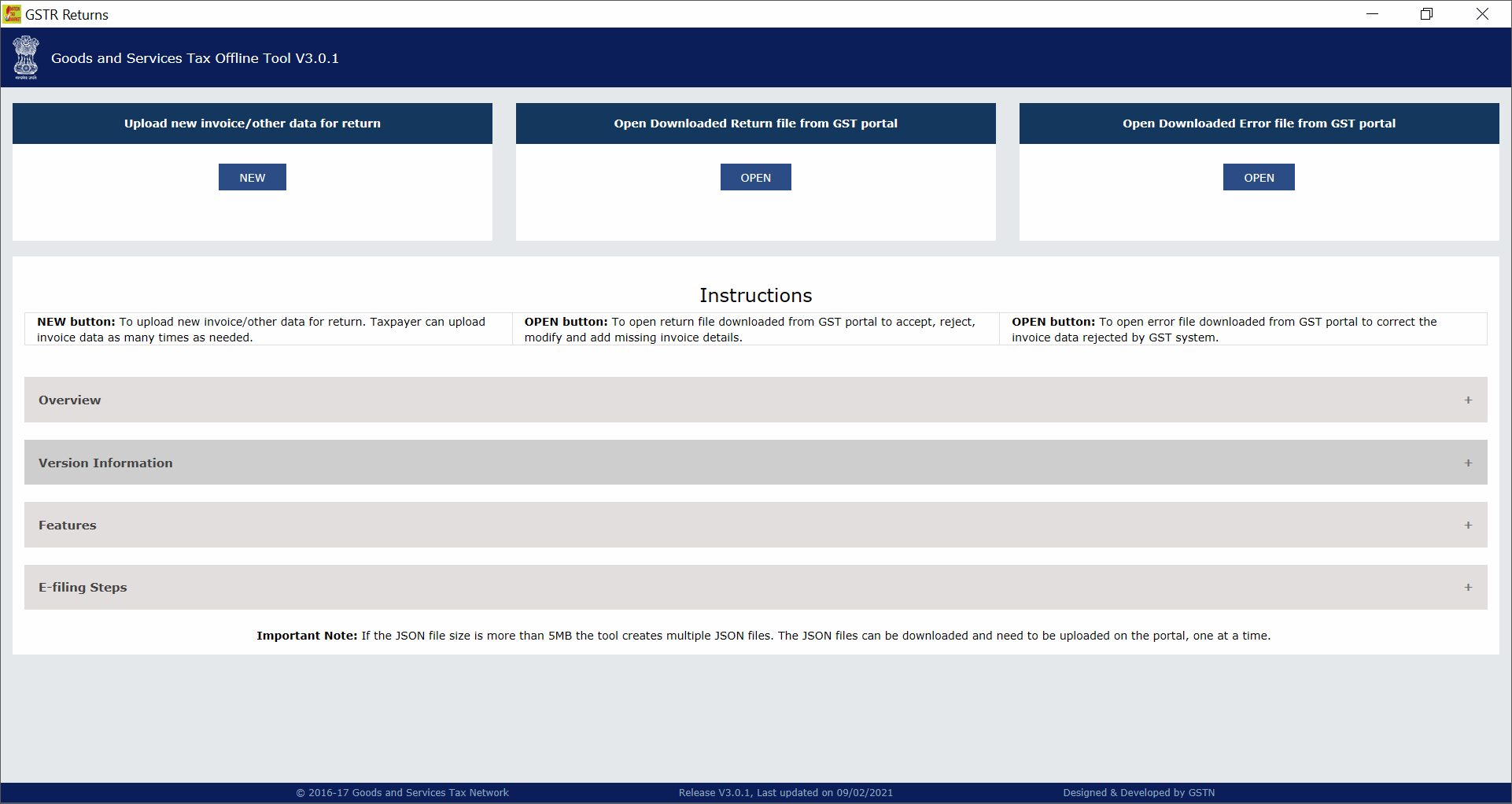Expand the Features section

(755, 525)
